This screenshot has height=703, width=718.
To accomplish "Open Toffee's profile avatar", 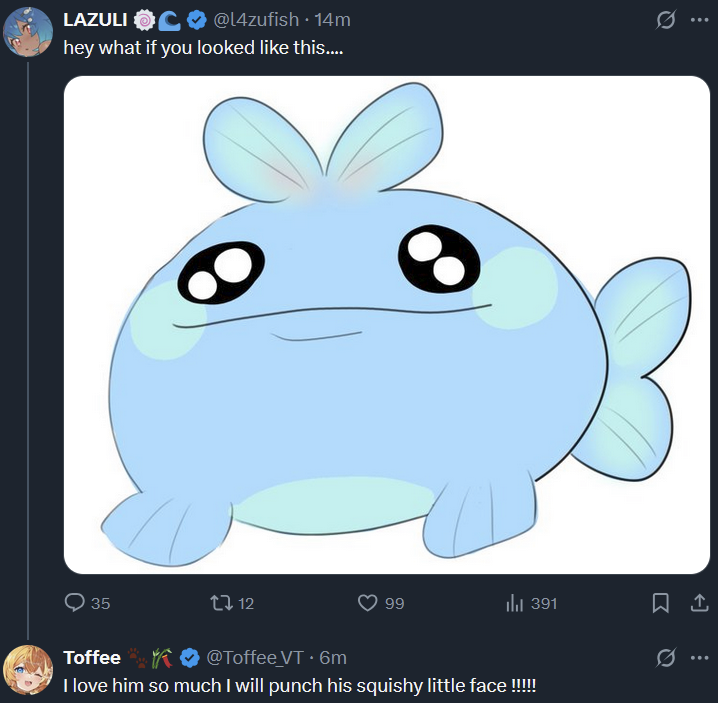I will (x=27, y=669).
